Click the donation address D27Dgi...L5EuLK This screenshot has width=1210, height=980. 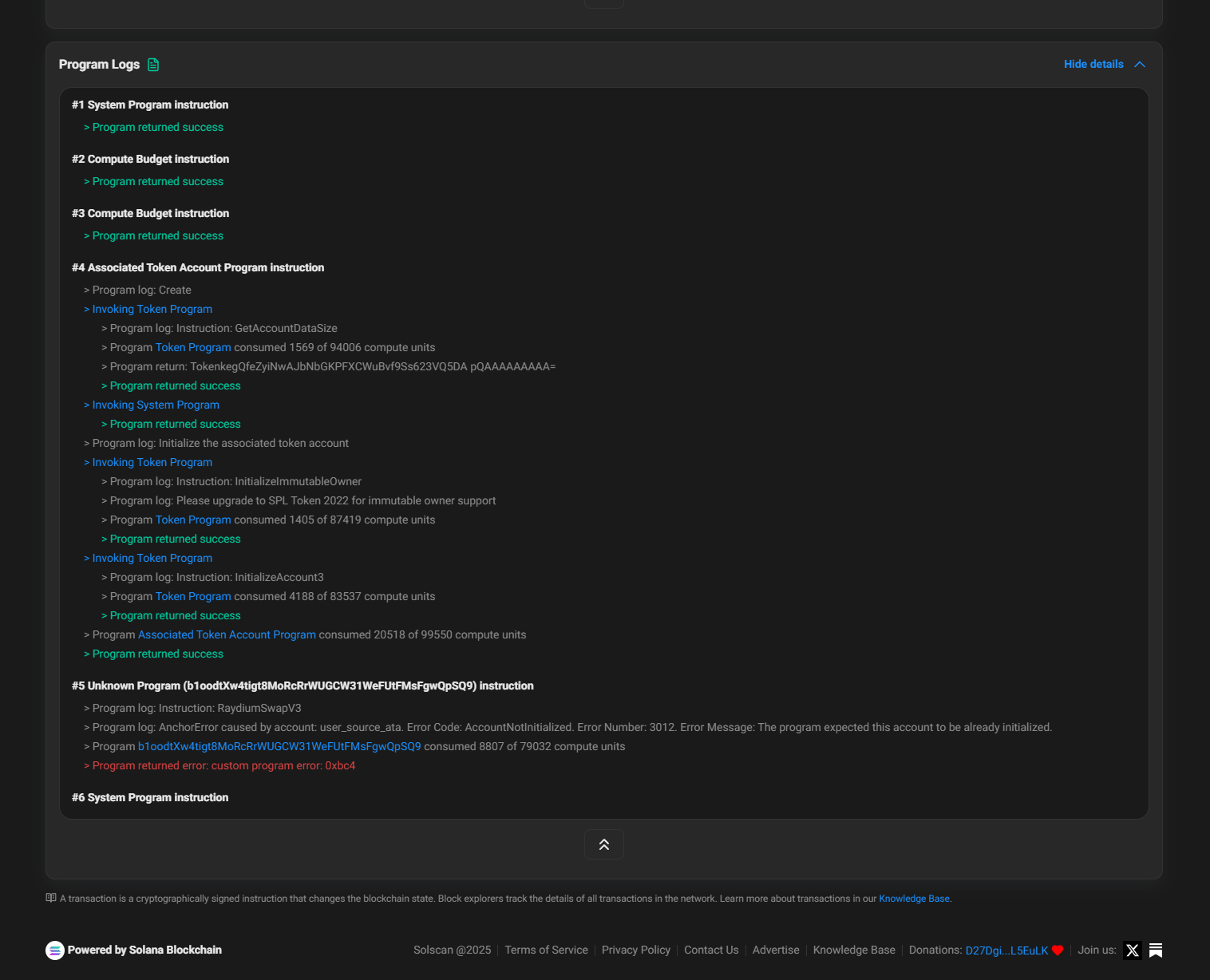1006,950
